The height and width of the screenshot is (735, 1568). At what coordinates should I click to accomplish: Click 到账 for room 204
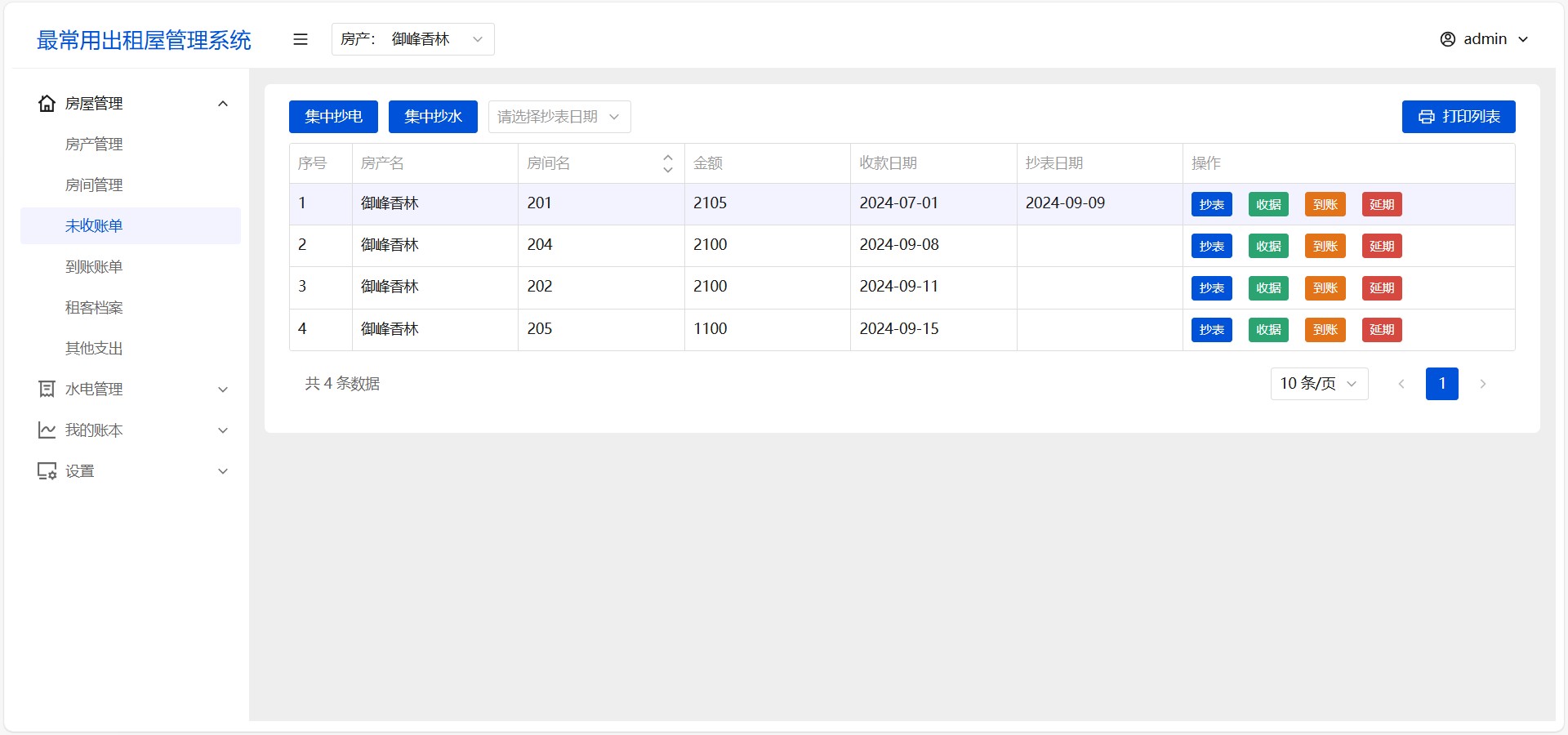coord(1325,246)
